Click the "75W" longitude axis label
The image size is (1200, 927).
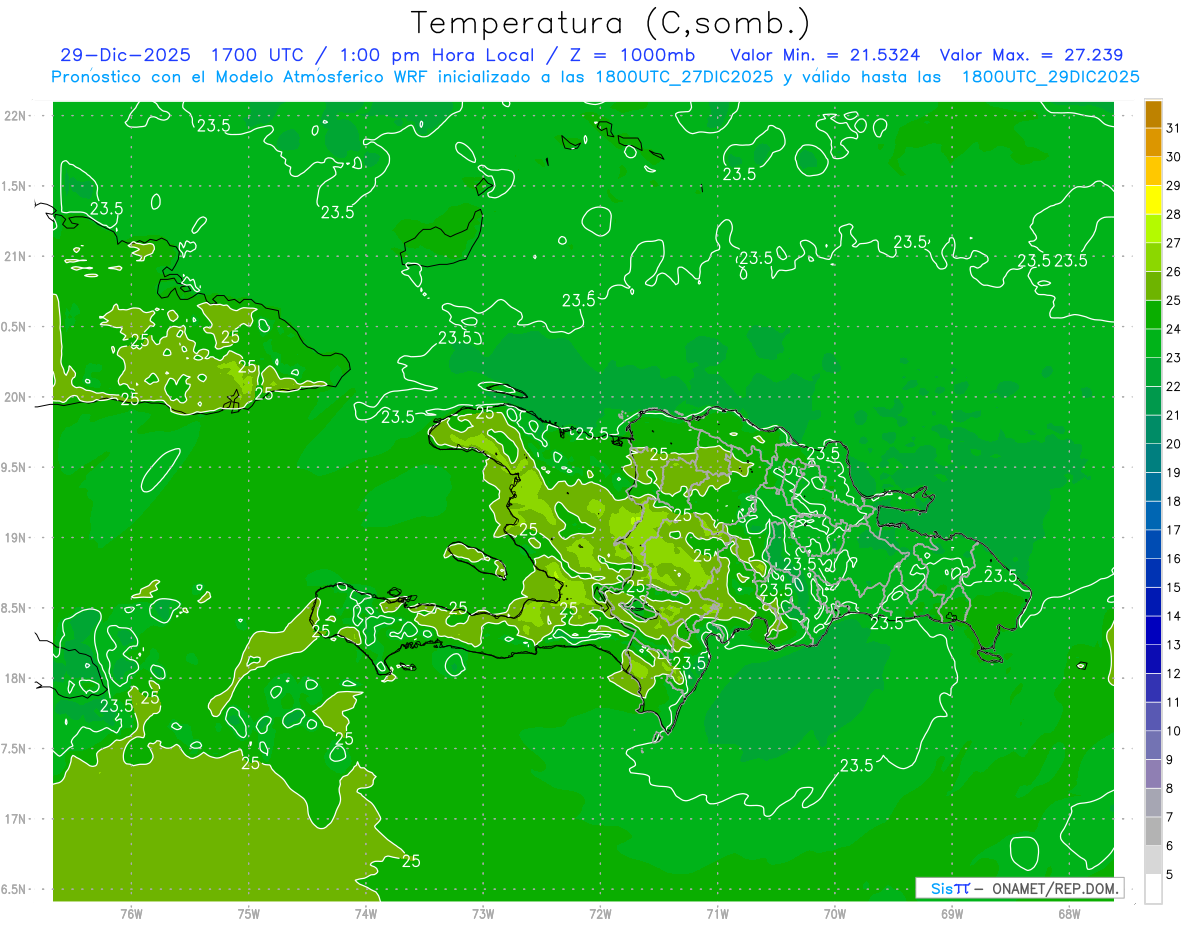(x=248, y=913)
